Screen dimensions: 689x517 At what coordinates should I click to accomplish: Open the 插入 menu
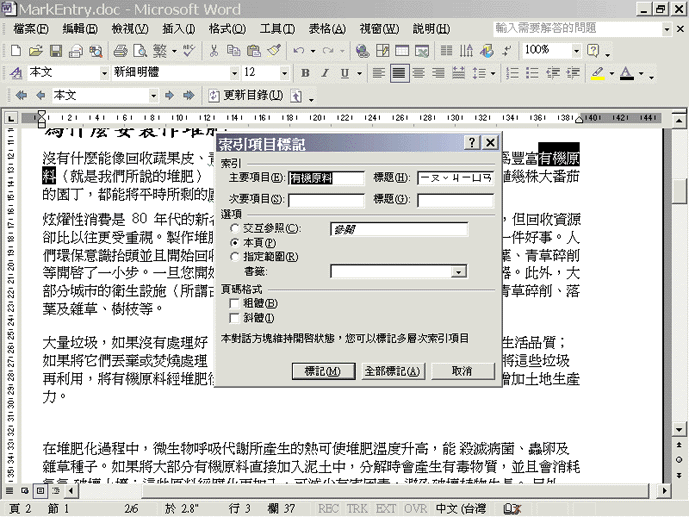178,29
